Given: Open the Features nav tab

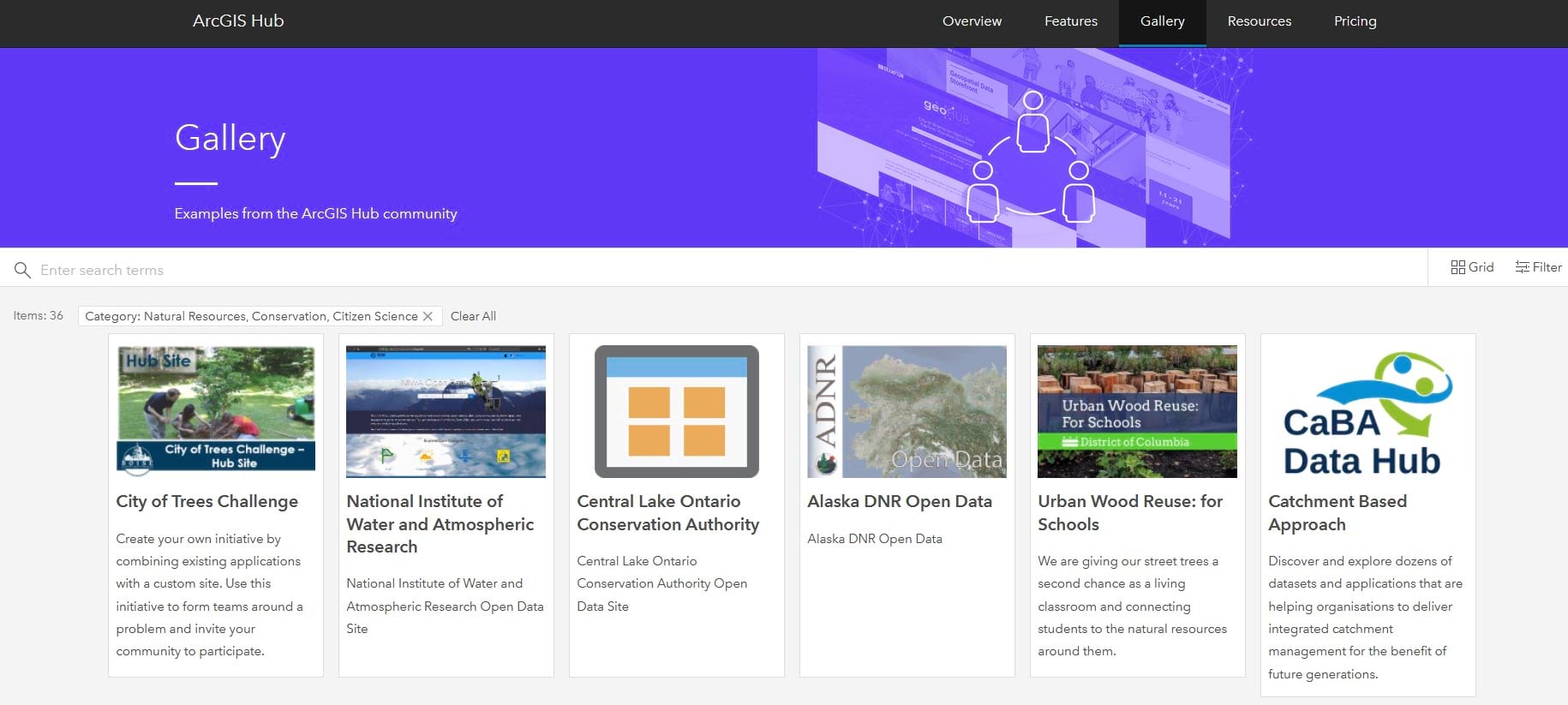Looking at the screenshot, I should (x=1070, y=21).
